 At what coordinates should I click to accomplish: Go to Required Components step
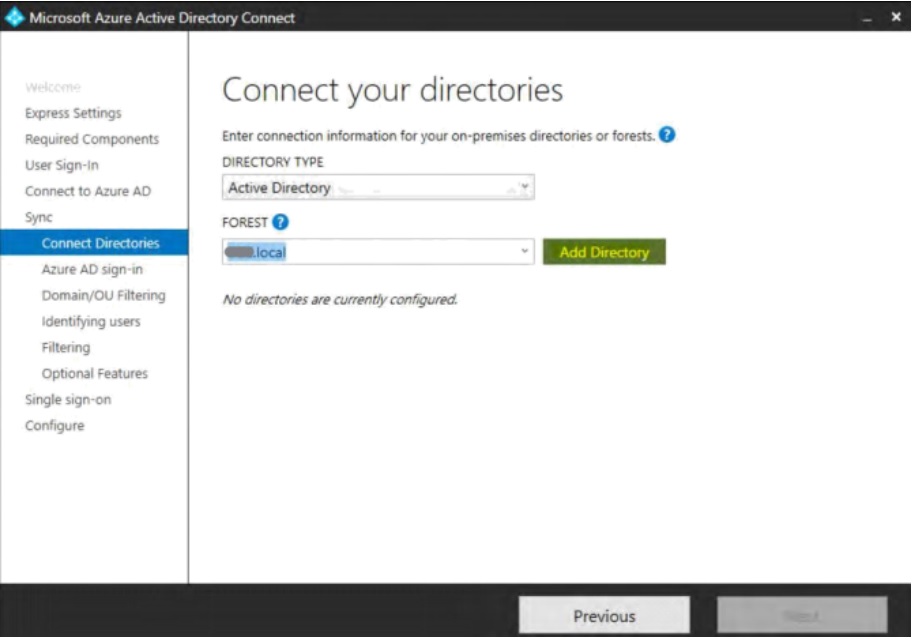tap(92, 139)
